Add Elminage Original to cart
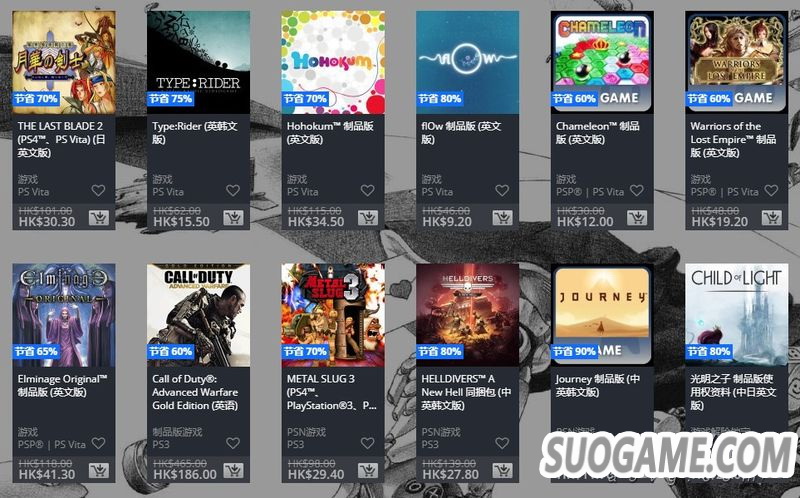The width and height of the screenshot is (800, 498). 98,470
